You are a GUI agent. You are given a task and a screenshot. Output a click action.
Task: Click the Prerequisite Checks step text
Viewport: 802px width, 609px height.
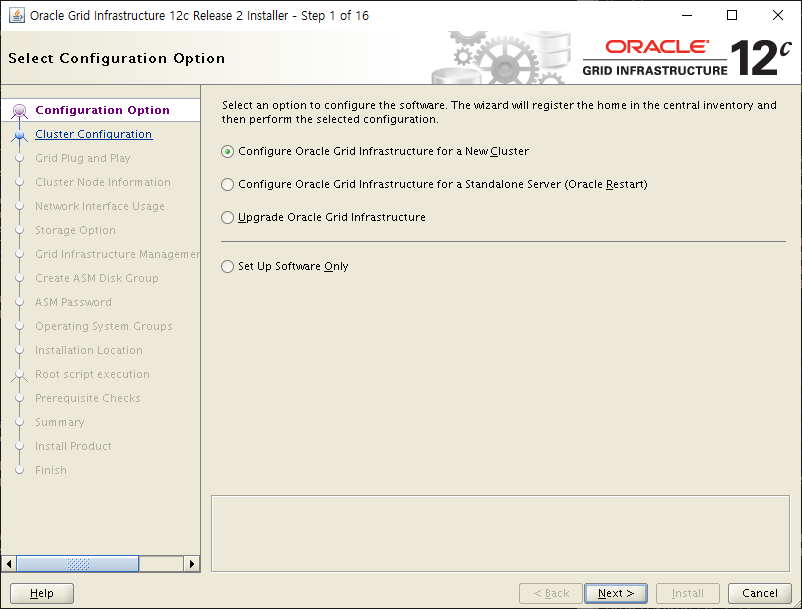(87, 398)
